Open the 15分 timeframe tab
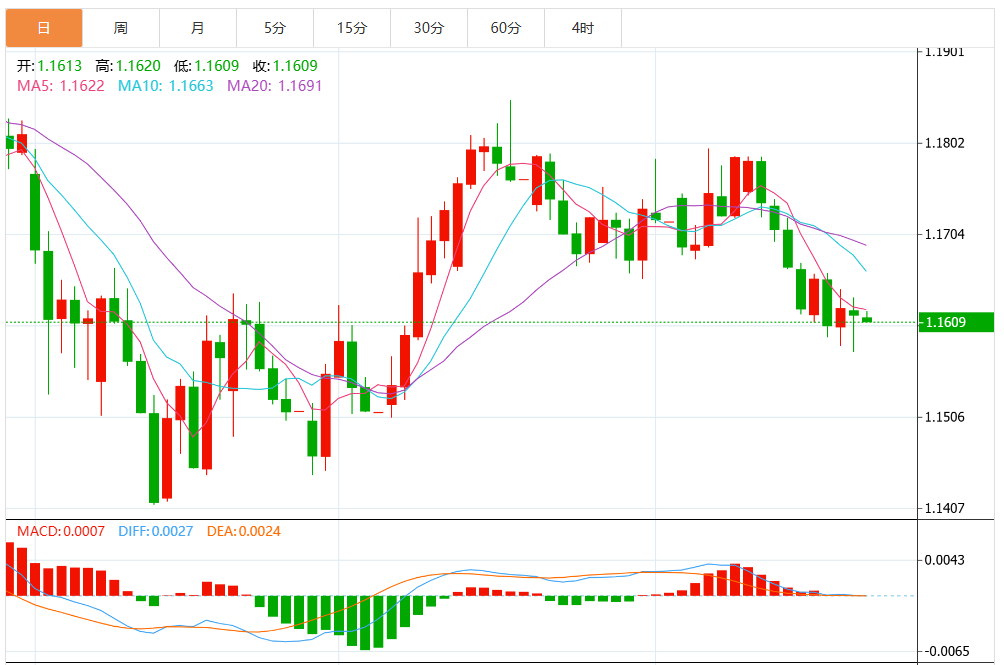 (x=352, y=28)
